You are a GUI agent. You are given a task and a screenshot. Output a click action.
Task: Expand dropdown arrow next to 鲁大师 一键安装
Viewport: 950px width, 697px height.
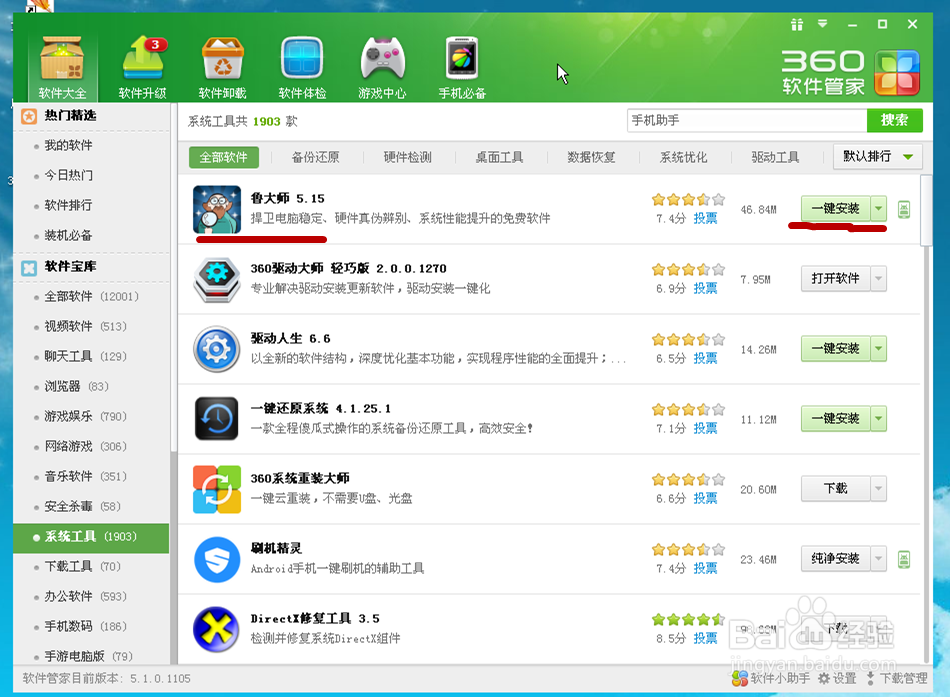pos(879,209)
